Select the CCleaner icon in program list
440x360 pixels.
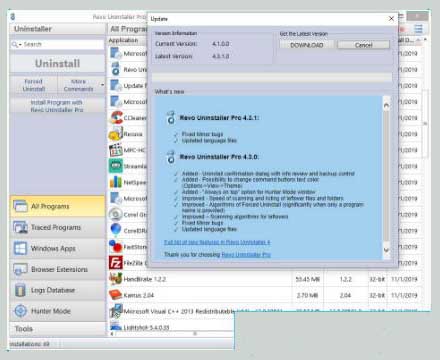point(116,118)
